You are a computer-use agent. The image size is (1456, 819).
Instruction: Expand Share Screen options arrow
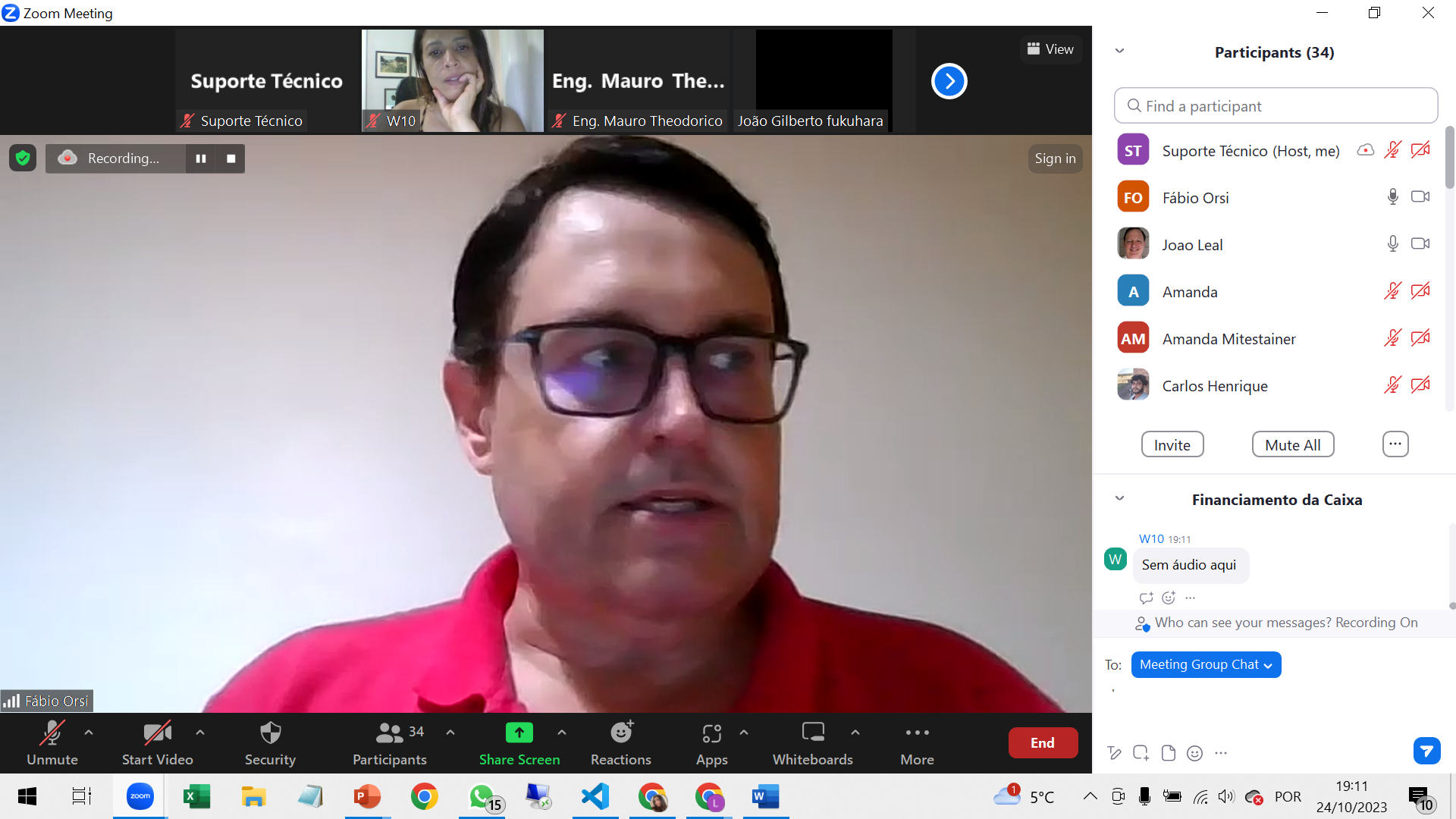(562, 733)
